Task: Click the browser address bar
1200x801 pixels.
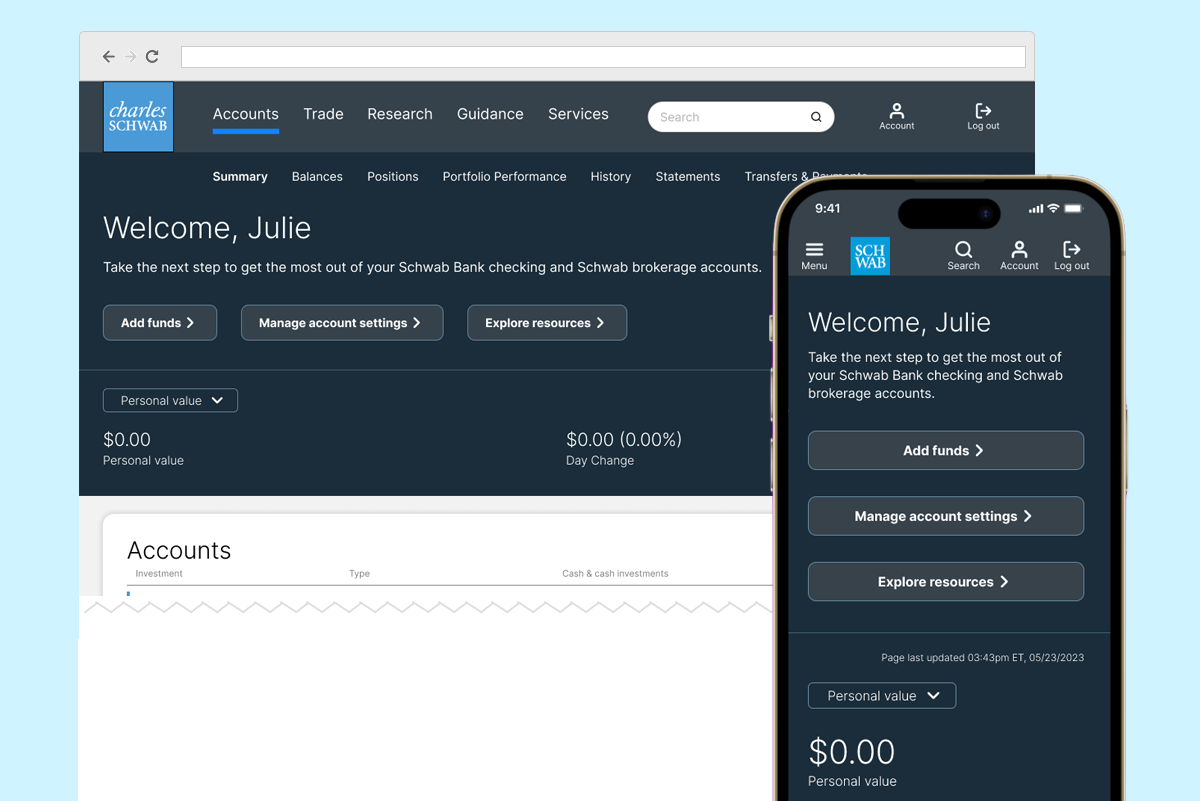Action: (x=603, y=57)
